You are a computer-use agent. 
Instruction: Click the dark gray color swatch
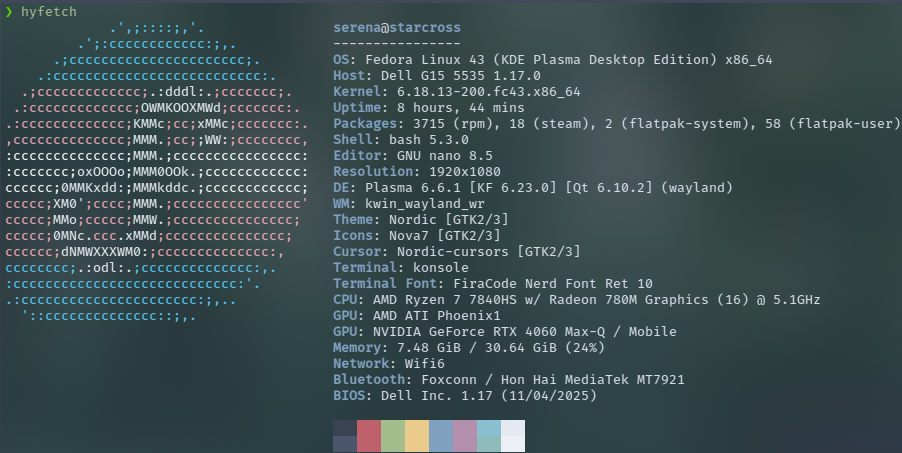click(x=345, y=436)
